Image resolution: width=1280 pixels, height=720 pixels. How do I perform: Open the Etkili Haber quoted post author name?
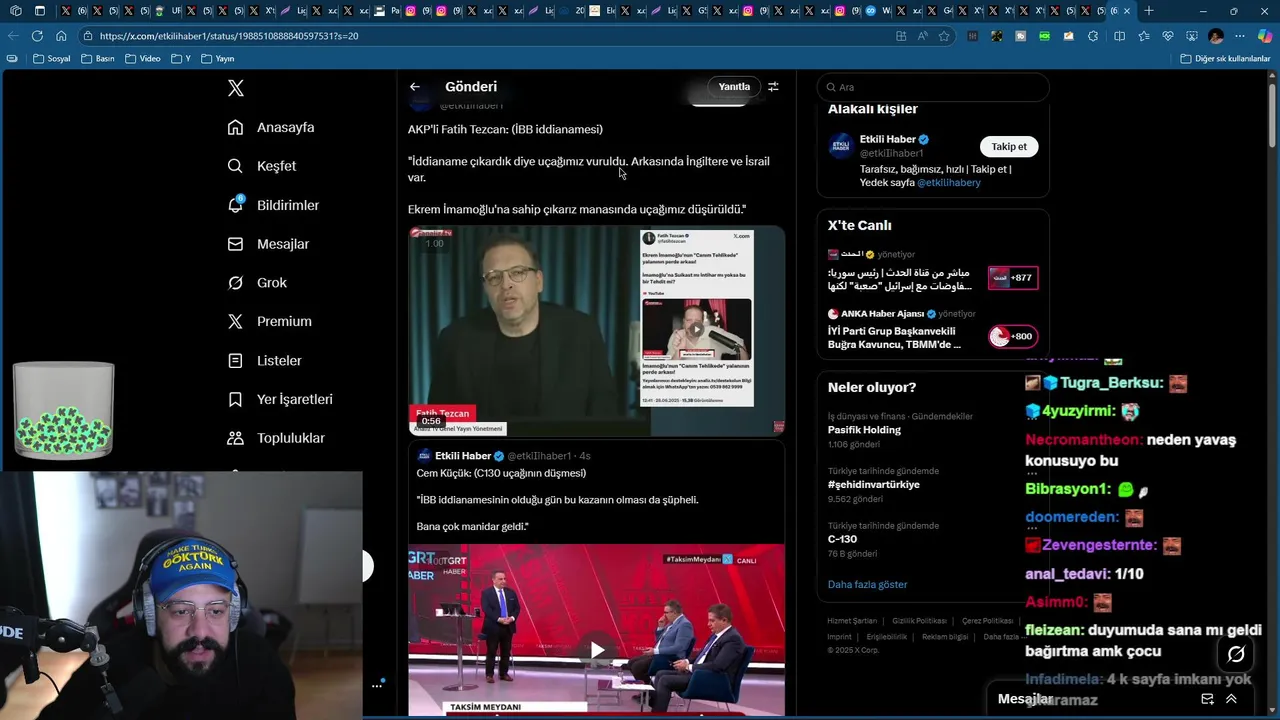click(463, 456)
